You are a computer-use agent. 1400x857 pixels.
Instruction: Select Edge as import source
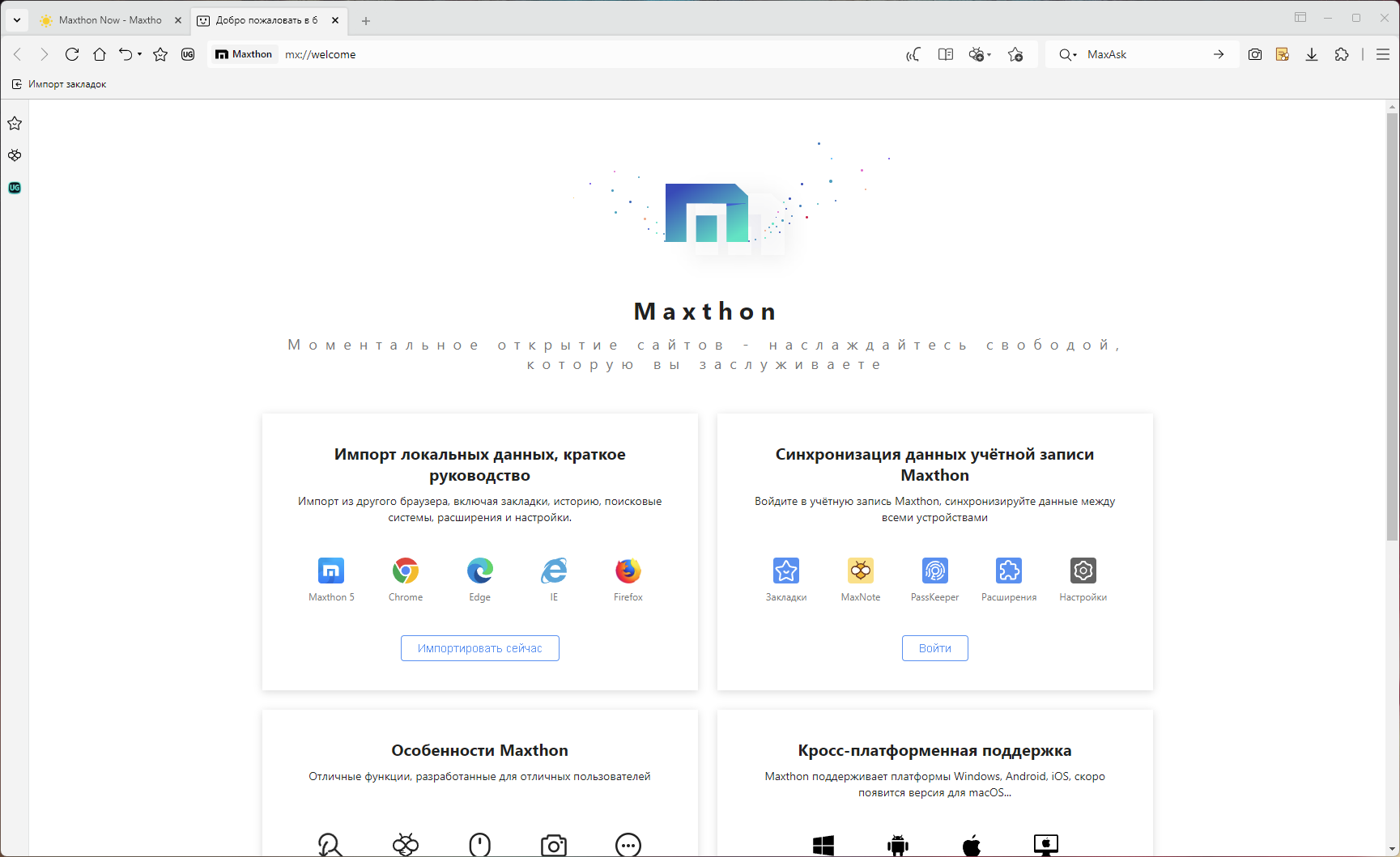480,571
